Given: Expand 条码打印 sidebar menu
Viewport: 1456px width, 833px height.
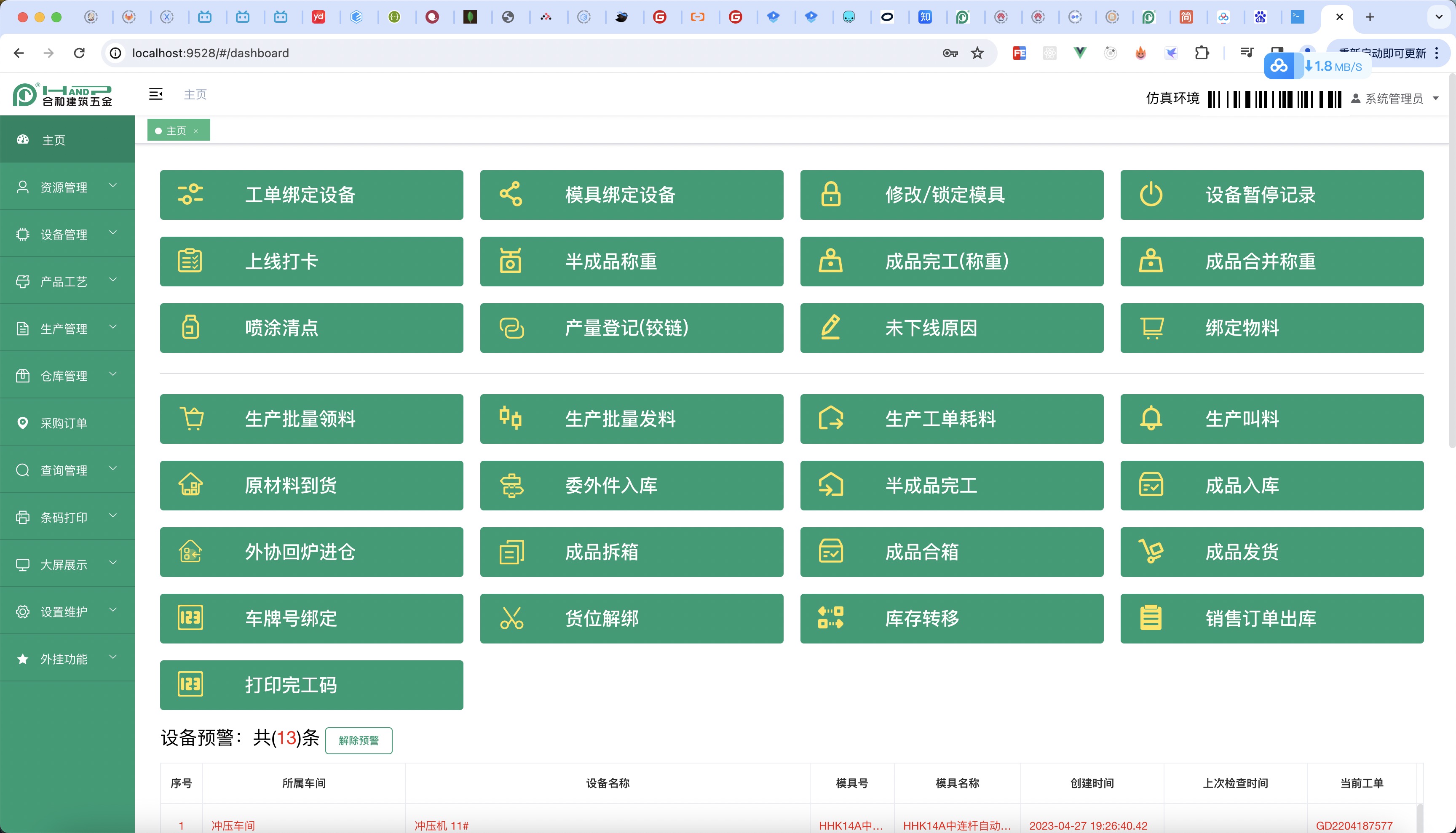Looking at the screenshot, I should point(67,517).
